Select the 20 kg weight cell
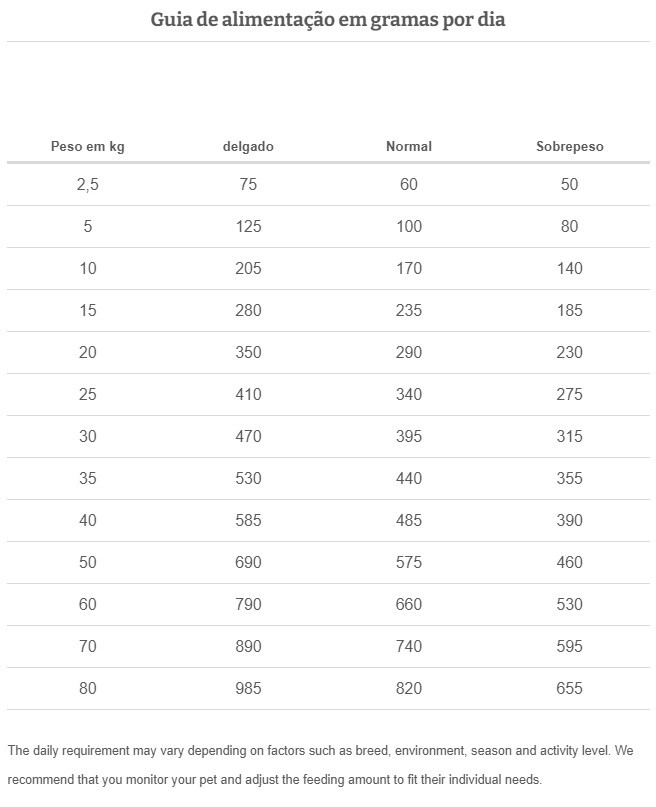Screen dimensions: 656x807 point(88,352)
